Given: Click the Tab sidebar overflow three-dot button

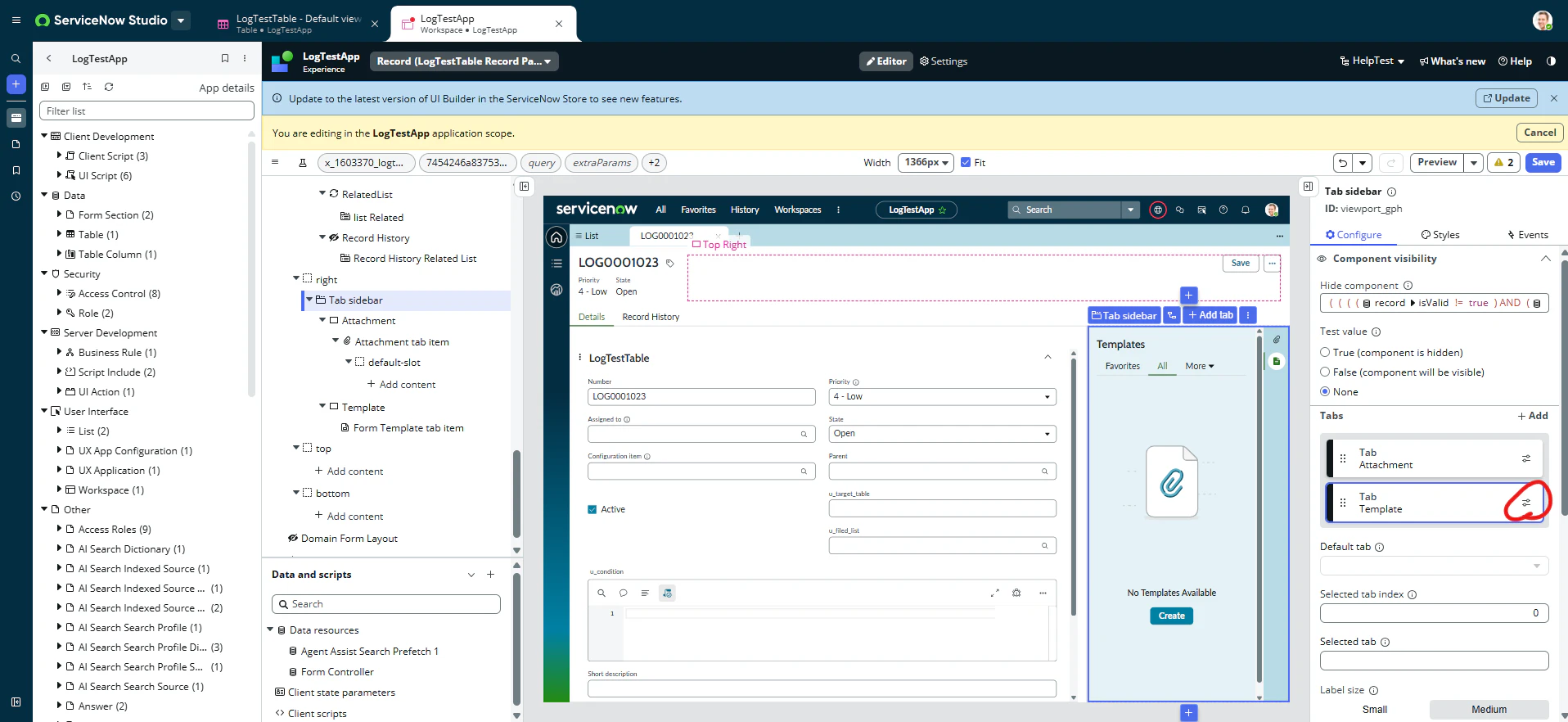Looking at the screenshot, I should tap(1248, 315).
